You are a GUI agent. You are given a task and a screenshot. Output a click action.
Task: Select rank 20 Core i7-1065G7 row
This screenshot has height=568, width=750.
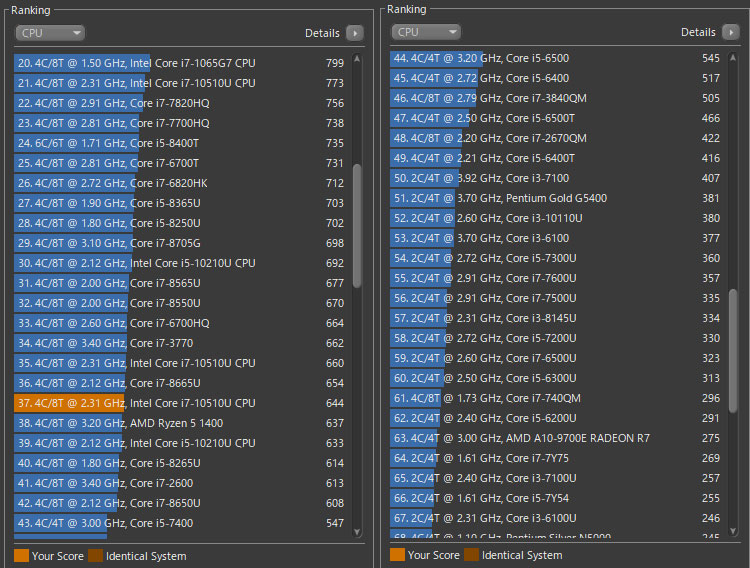pyautogui.click(x=181, y=63)
